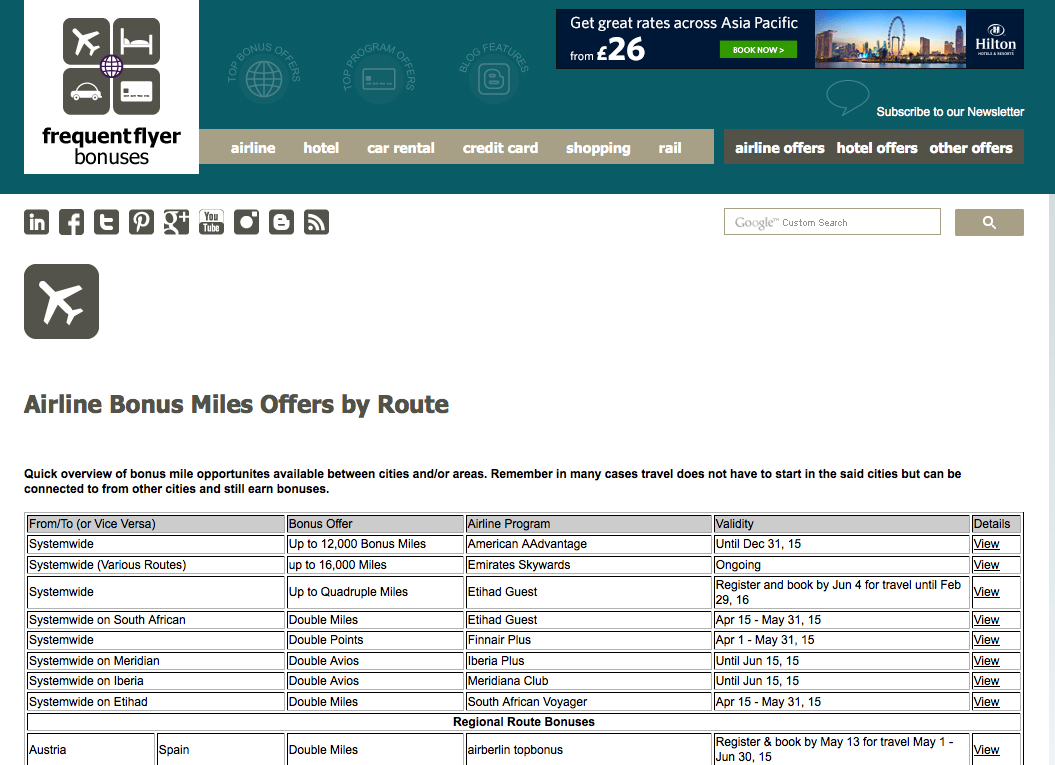This screenshot has height=765, width=1055.
Task: Focus the Google Custom Search field
Action: 832,222
